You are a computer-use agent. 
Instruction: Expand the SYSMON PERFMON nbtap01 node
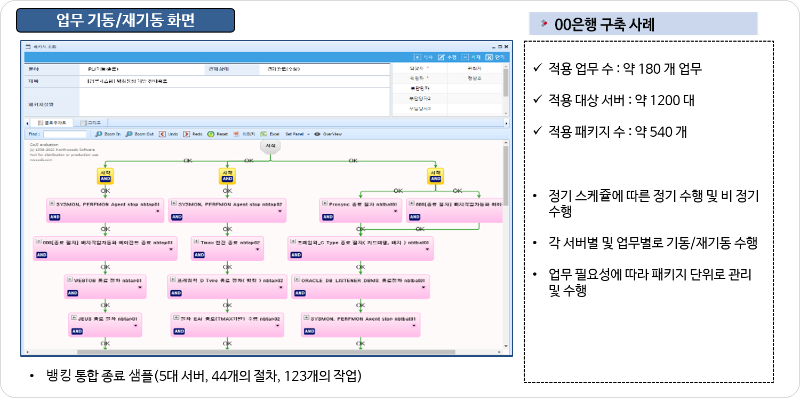pyautogui.click(x=52, y=203)
